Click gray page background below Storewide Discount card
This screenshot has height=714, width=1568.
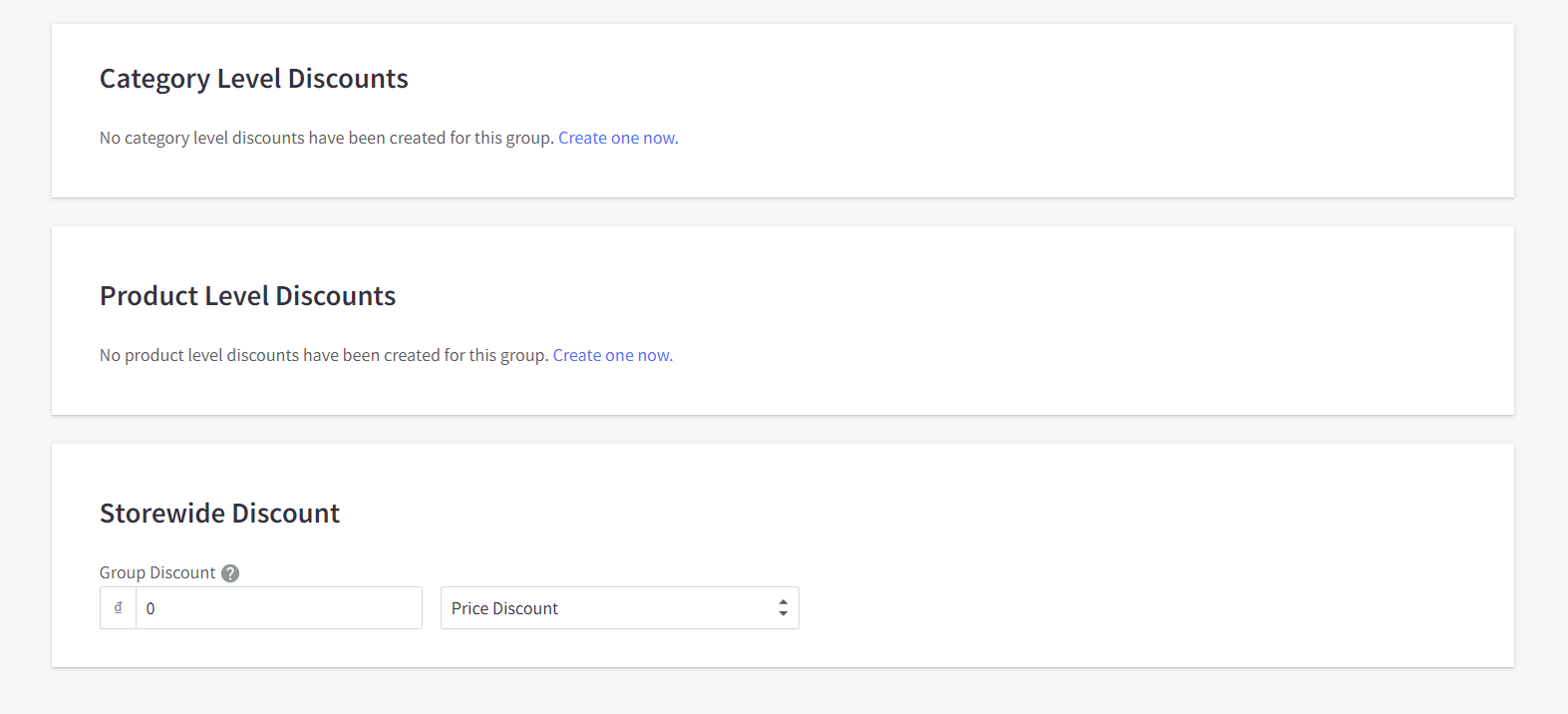click(784, 692)
